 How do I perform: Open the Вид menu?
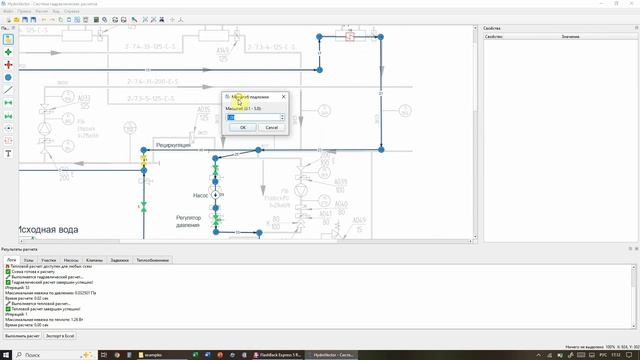click(x=56, y=11)
